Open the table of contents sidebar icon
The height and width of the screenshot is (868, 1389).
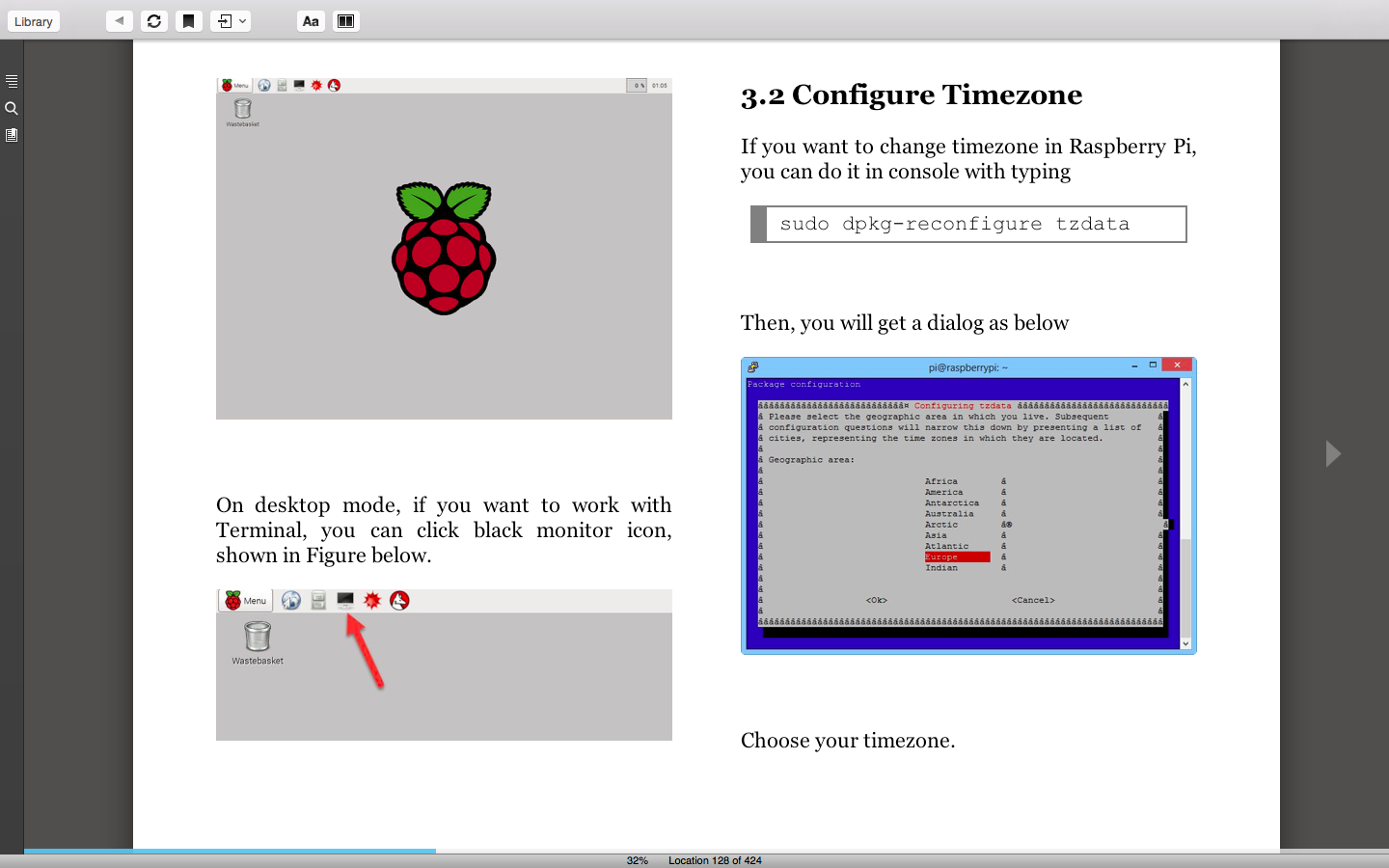pos(12,81)
